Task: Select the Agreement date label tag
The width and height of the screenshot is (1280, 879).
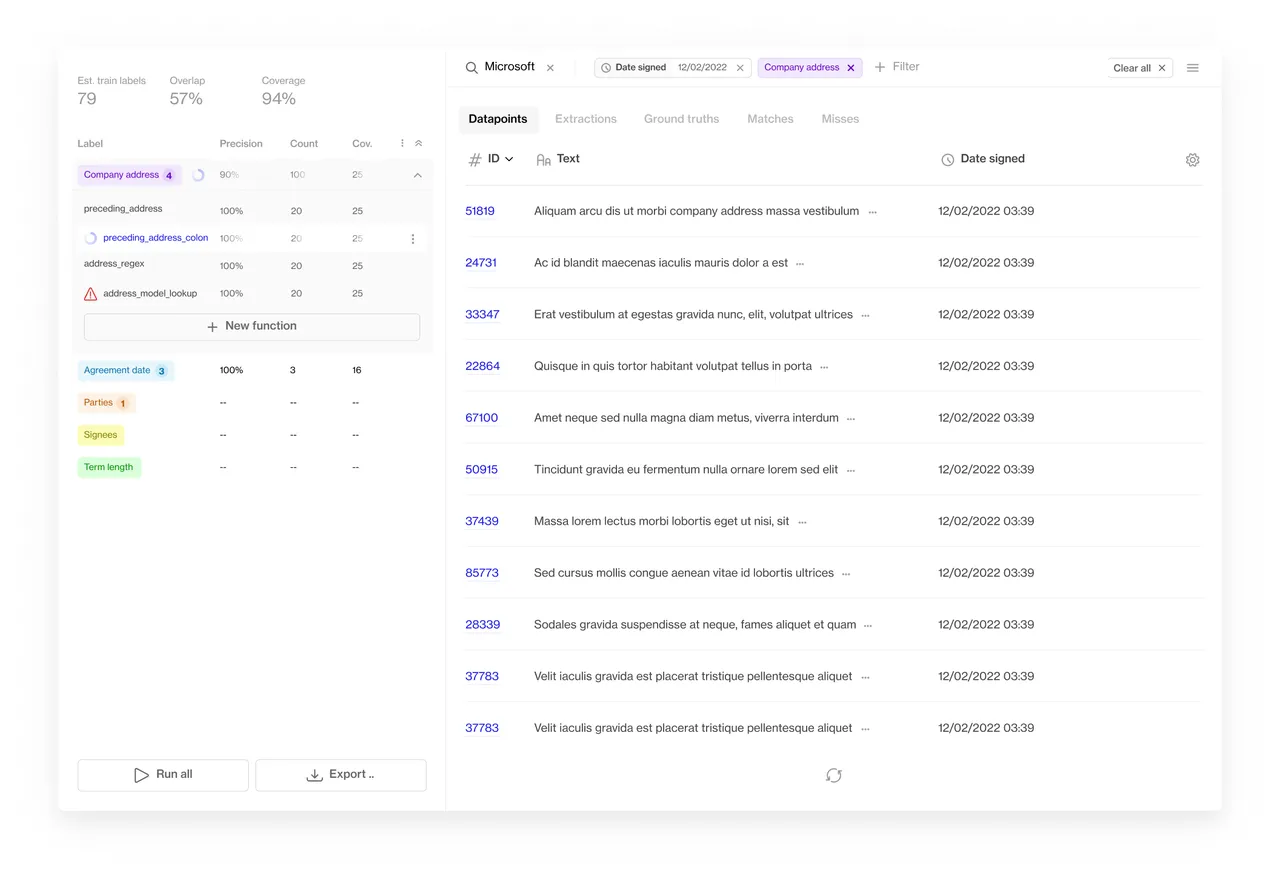Action: tap(126, 371)
